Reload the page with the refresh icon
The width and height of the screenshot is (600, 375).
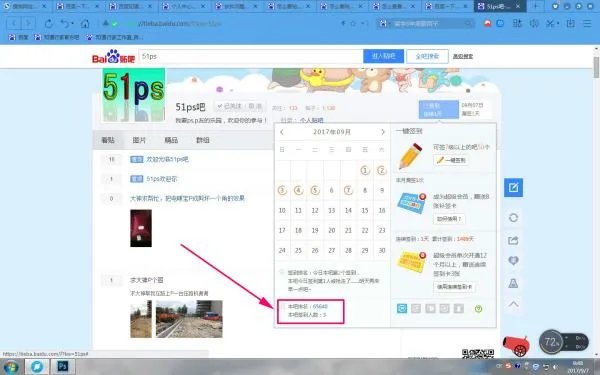pos(48,24)
